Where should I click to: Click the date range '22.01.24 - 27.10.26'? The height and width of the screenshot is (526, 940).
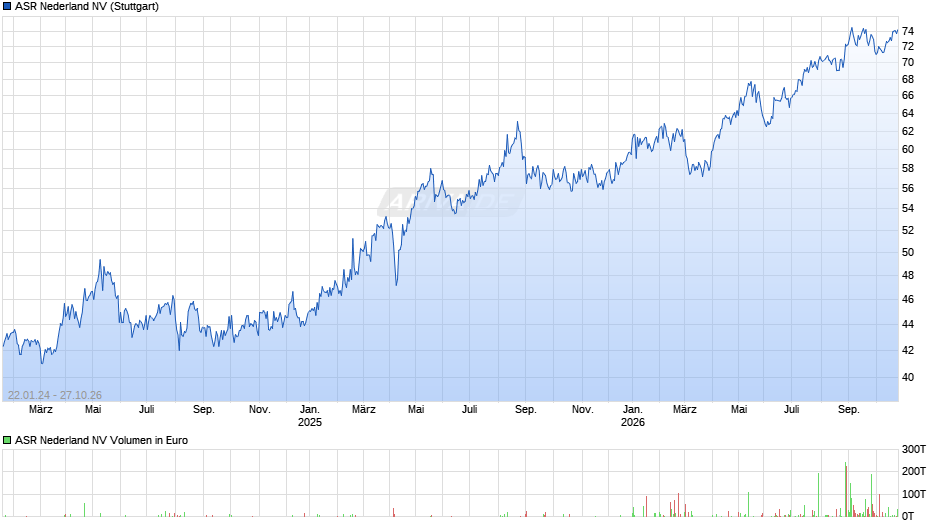point(55,395)
